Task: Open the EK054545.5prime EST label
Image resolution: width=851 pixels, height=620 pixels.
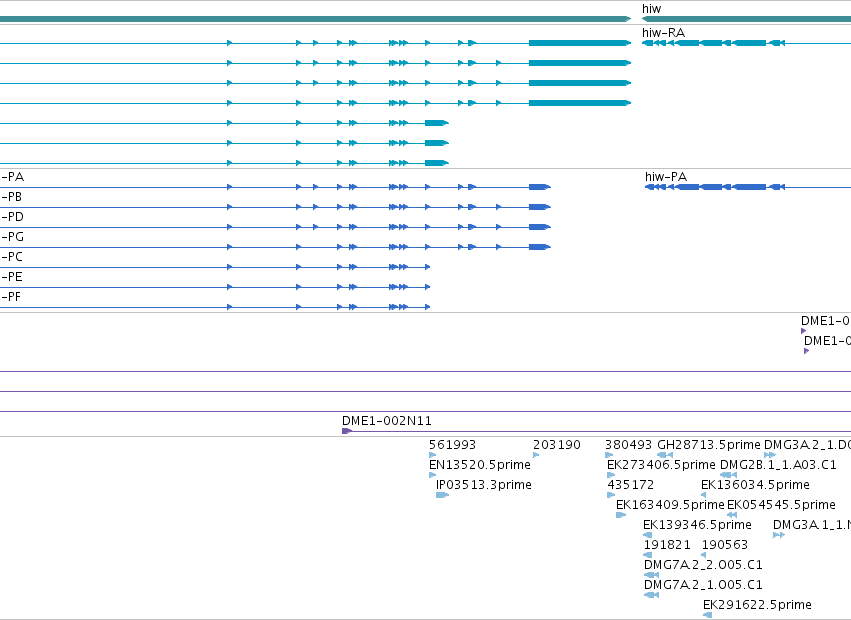Action: coord(781,505)
